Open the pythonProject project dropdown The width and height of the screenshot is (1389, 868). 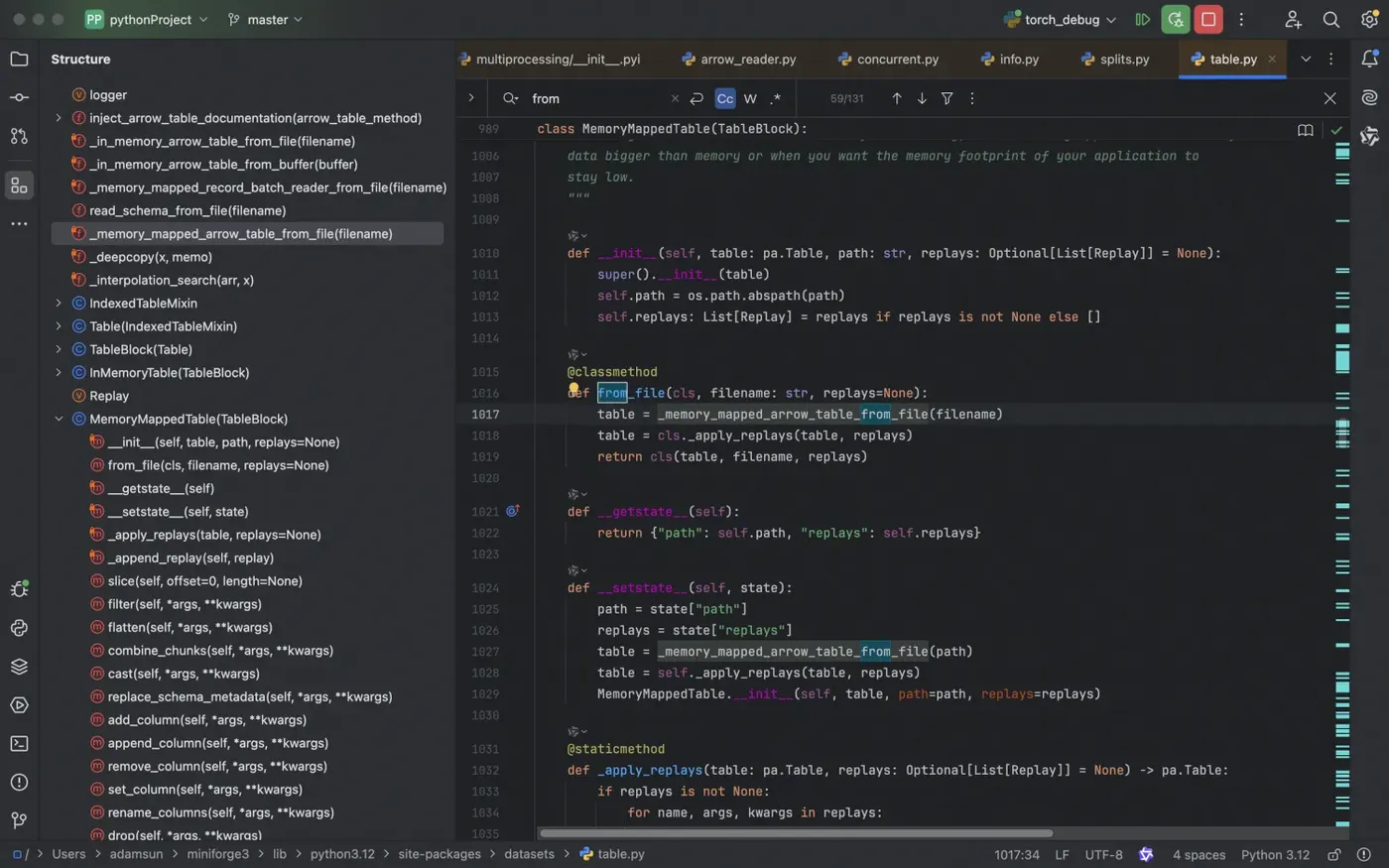click(x=147, y=19)
